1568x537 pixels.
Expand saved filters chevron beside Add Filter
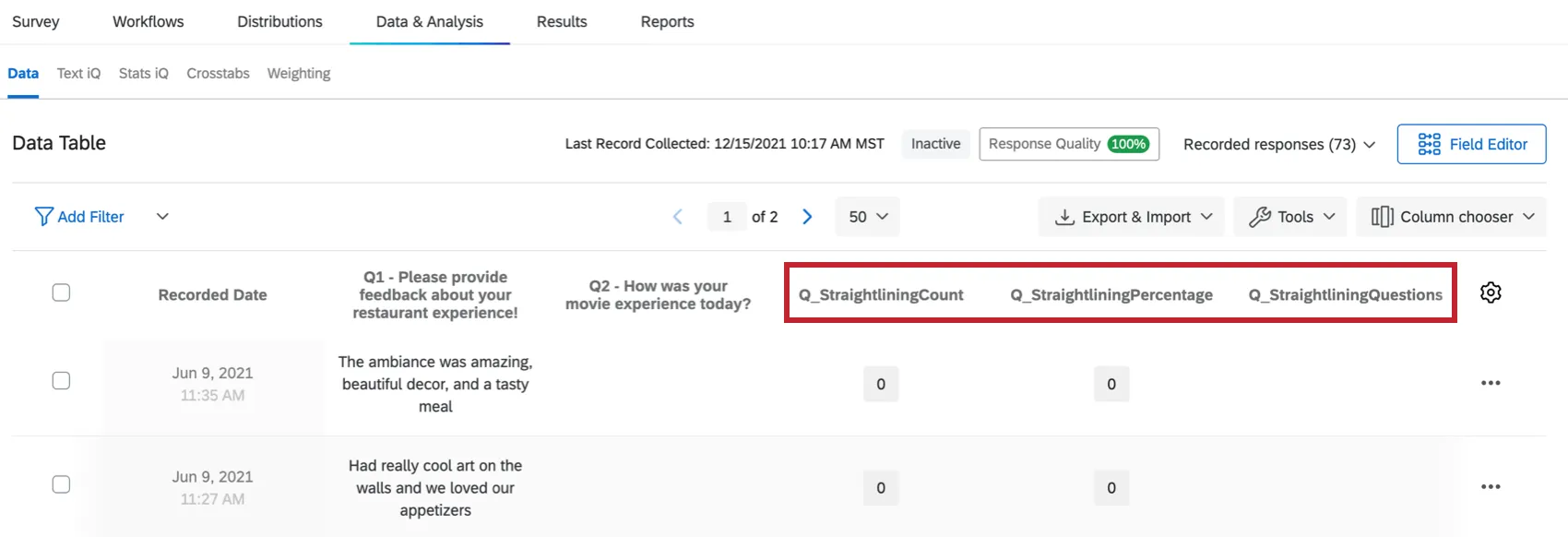pyautogui.click(x=162, y=217)
